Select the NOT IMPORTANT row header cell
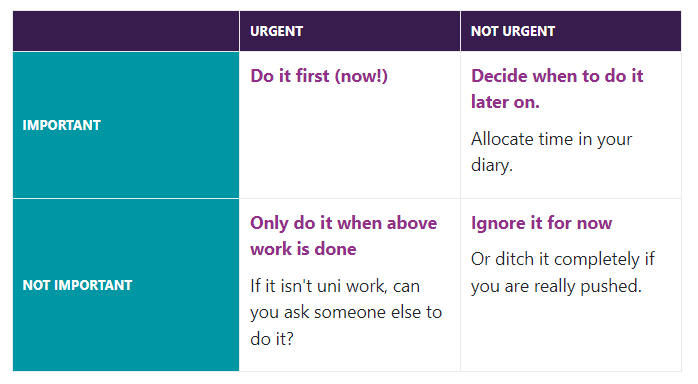Screen dimensions: 698x384 tap(126, 285)
